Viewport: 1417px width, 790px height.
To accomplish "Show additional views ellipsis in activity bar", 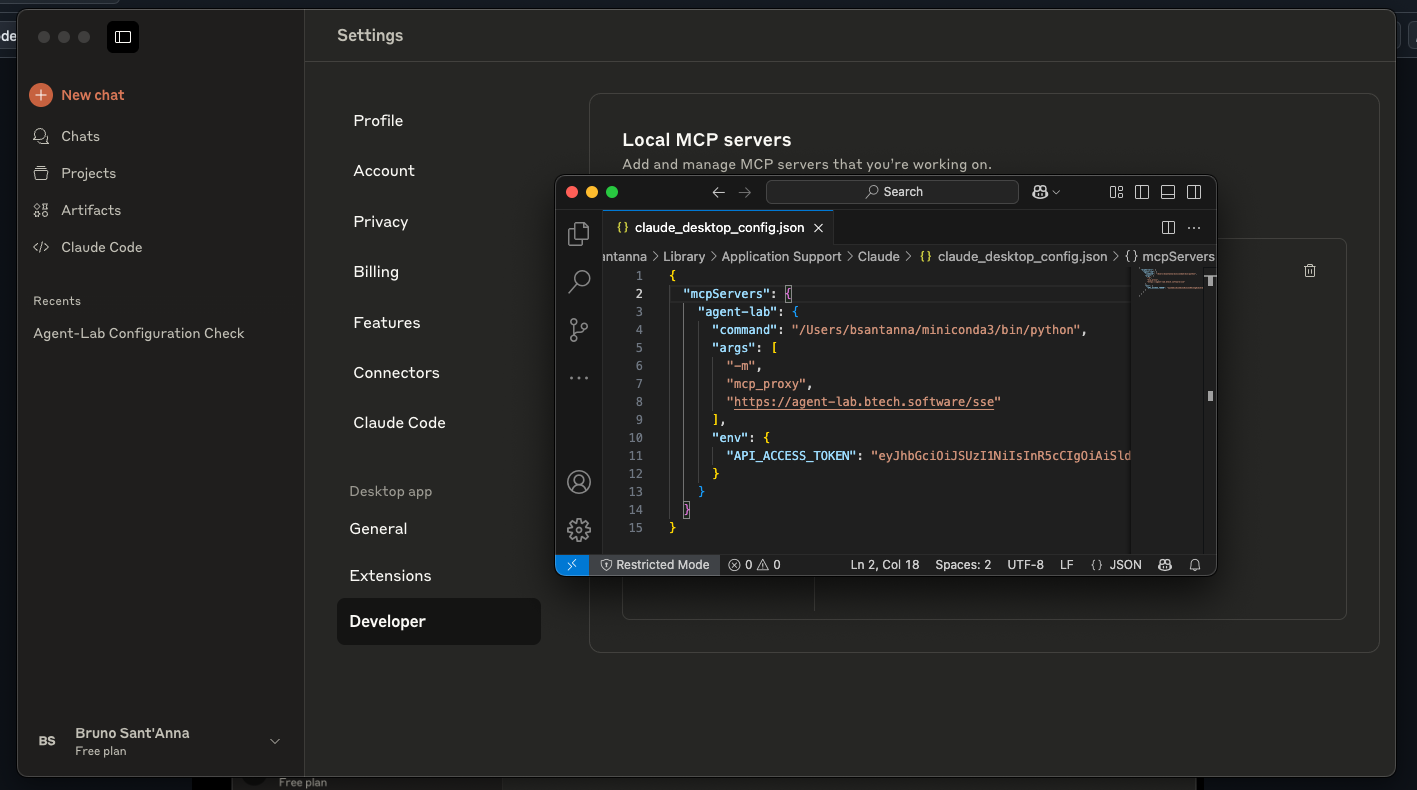I will [579, 378].
